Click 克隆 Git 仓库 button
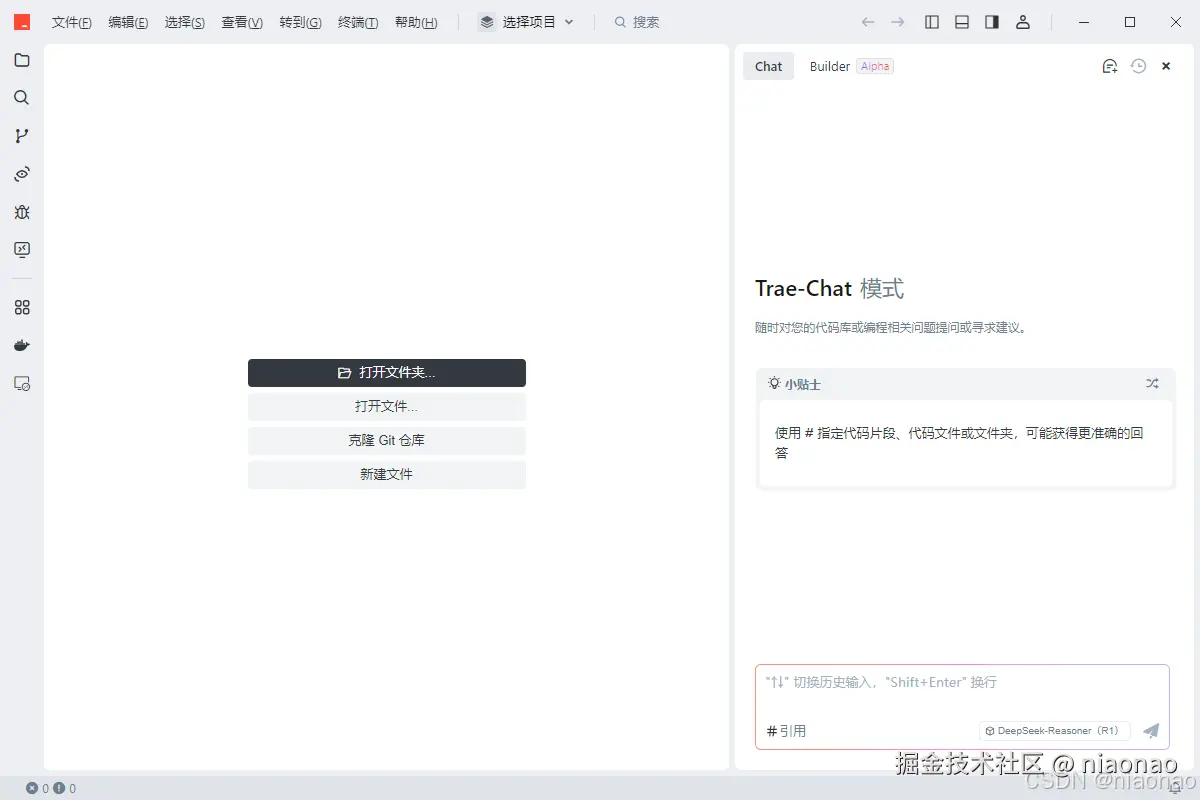The height and width of the screenshot is (800, 1200). click(x=387, y=440)
